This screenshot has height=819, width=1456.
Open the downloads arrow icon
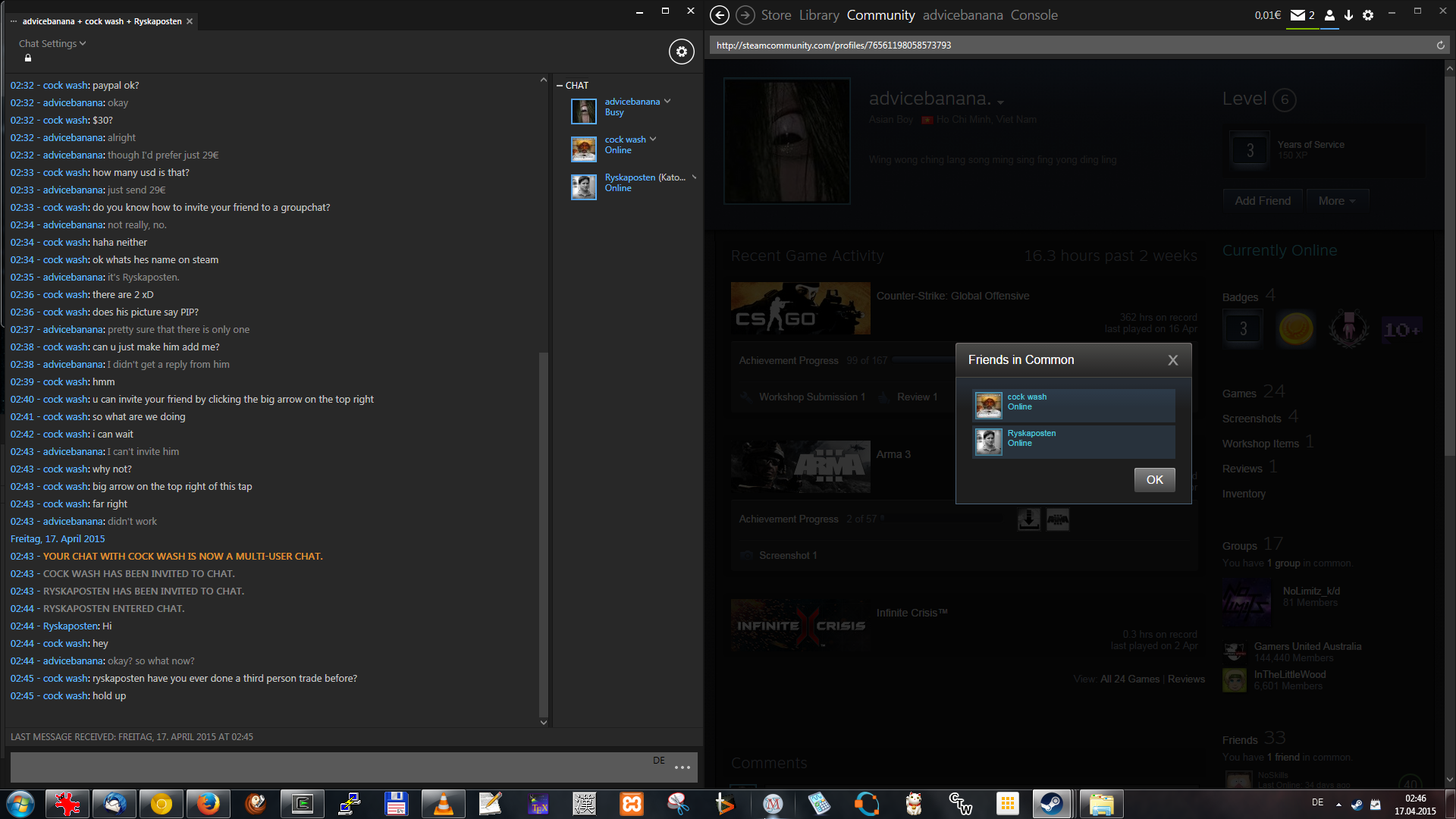[x=1348, y=15]
